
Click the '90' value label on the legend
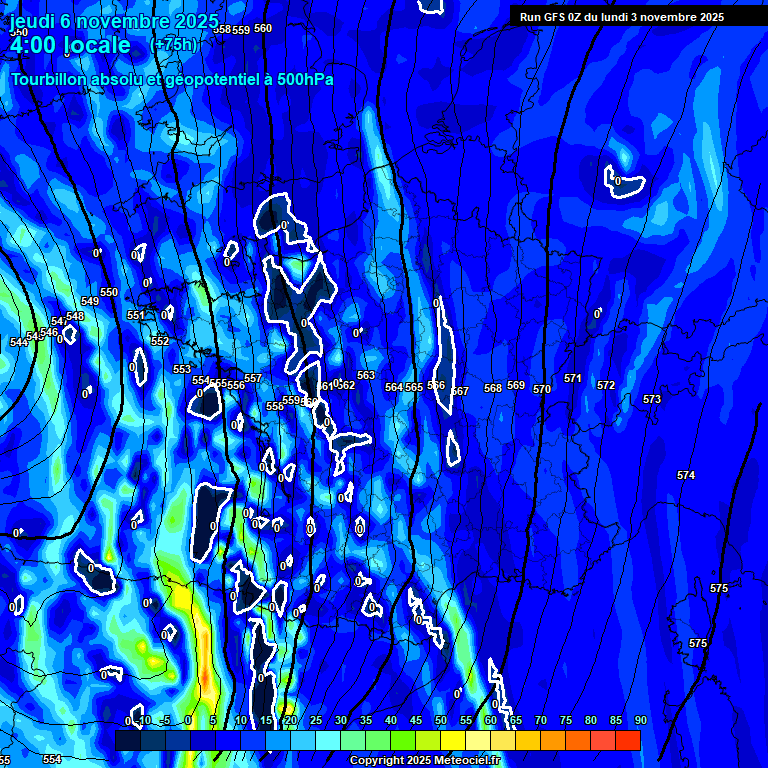[640, 720]
